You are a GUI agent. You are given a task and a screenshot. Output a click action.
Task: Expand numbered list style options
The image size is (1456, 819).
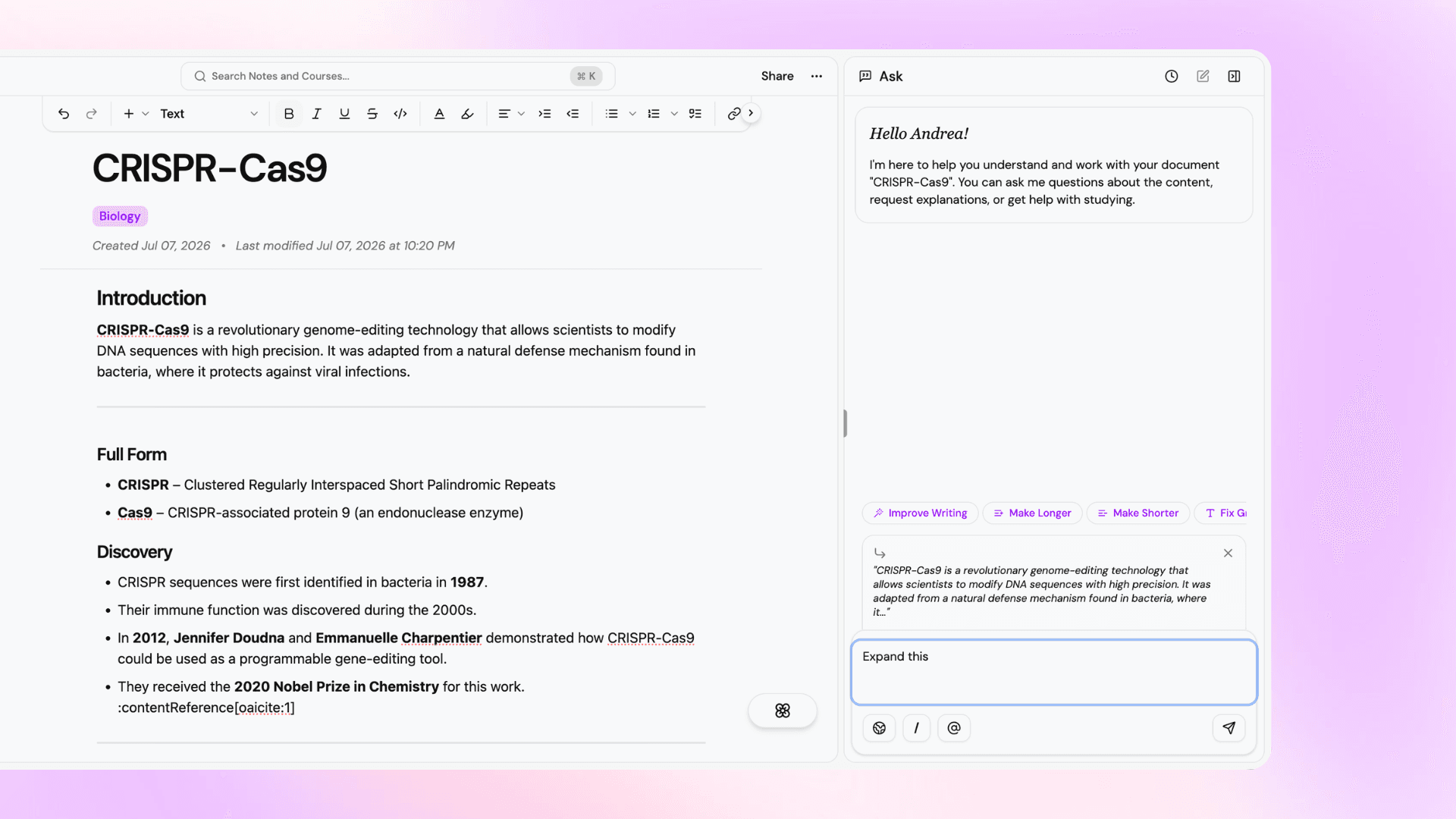coord(674,114)
